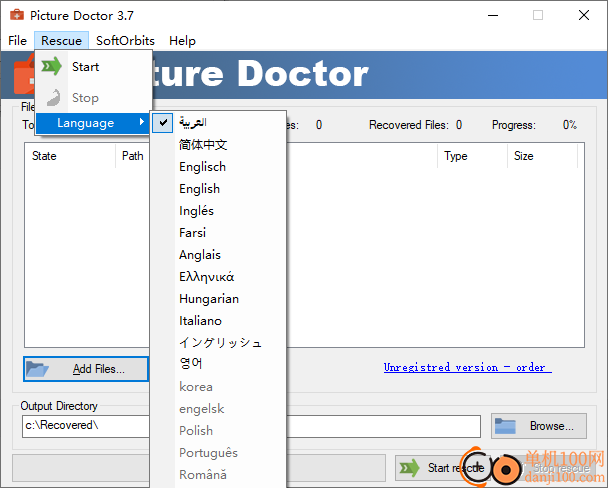
Task: Click the Picture Doctor title bar app icon
Action: click(17, 16)
